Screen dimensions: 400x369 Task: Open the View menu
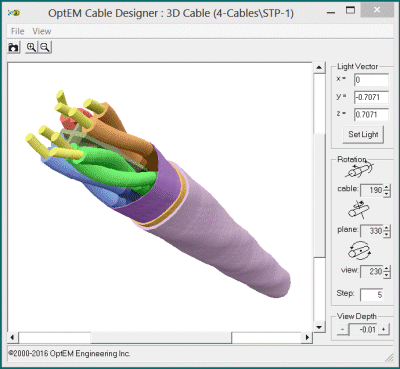pyautogui.click(x=42, y=31)
